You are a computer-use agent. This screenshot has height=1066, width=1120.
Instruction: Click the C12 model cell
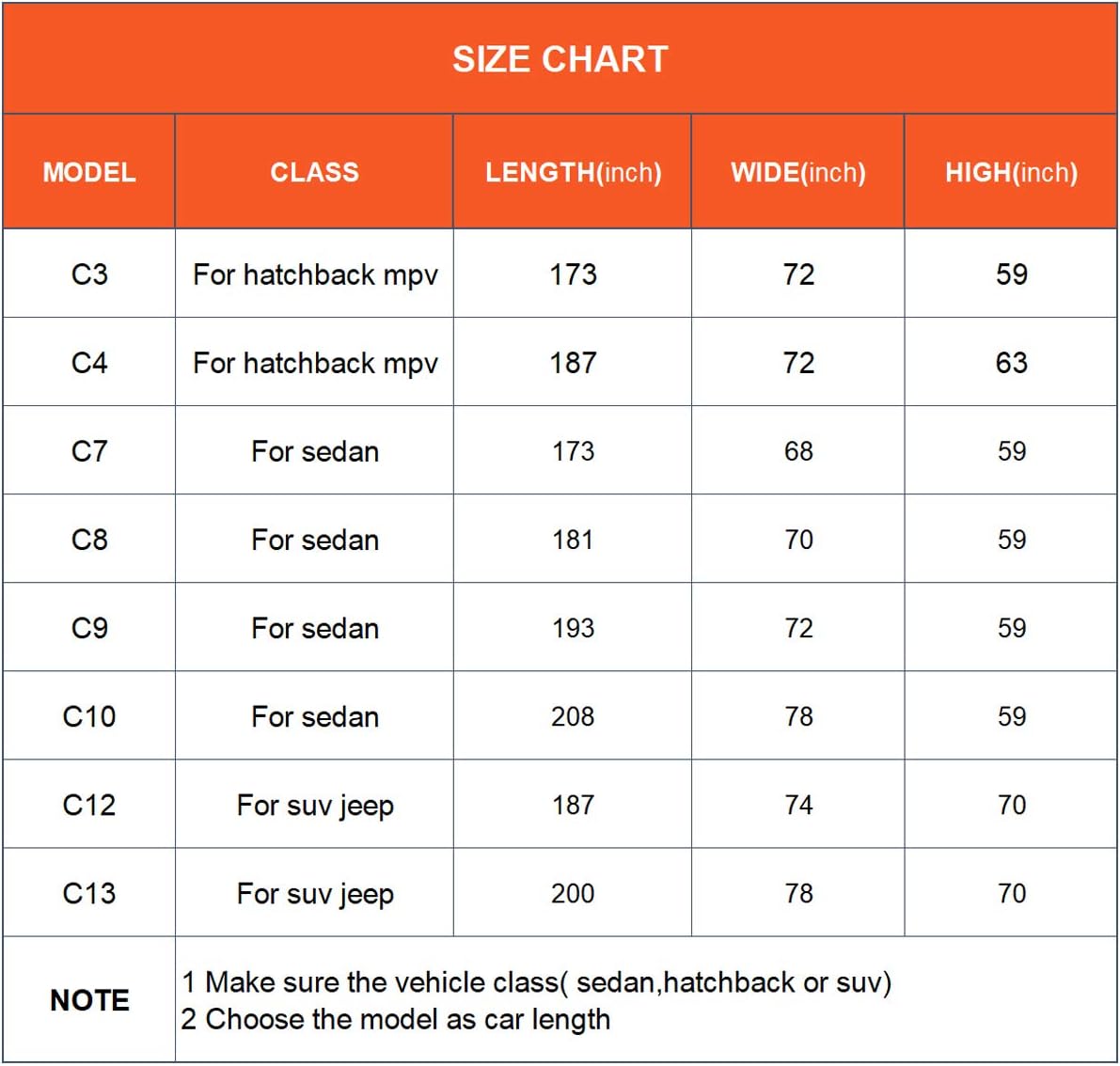[89, 805]
